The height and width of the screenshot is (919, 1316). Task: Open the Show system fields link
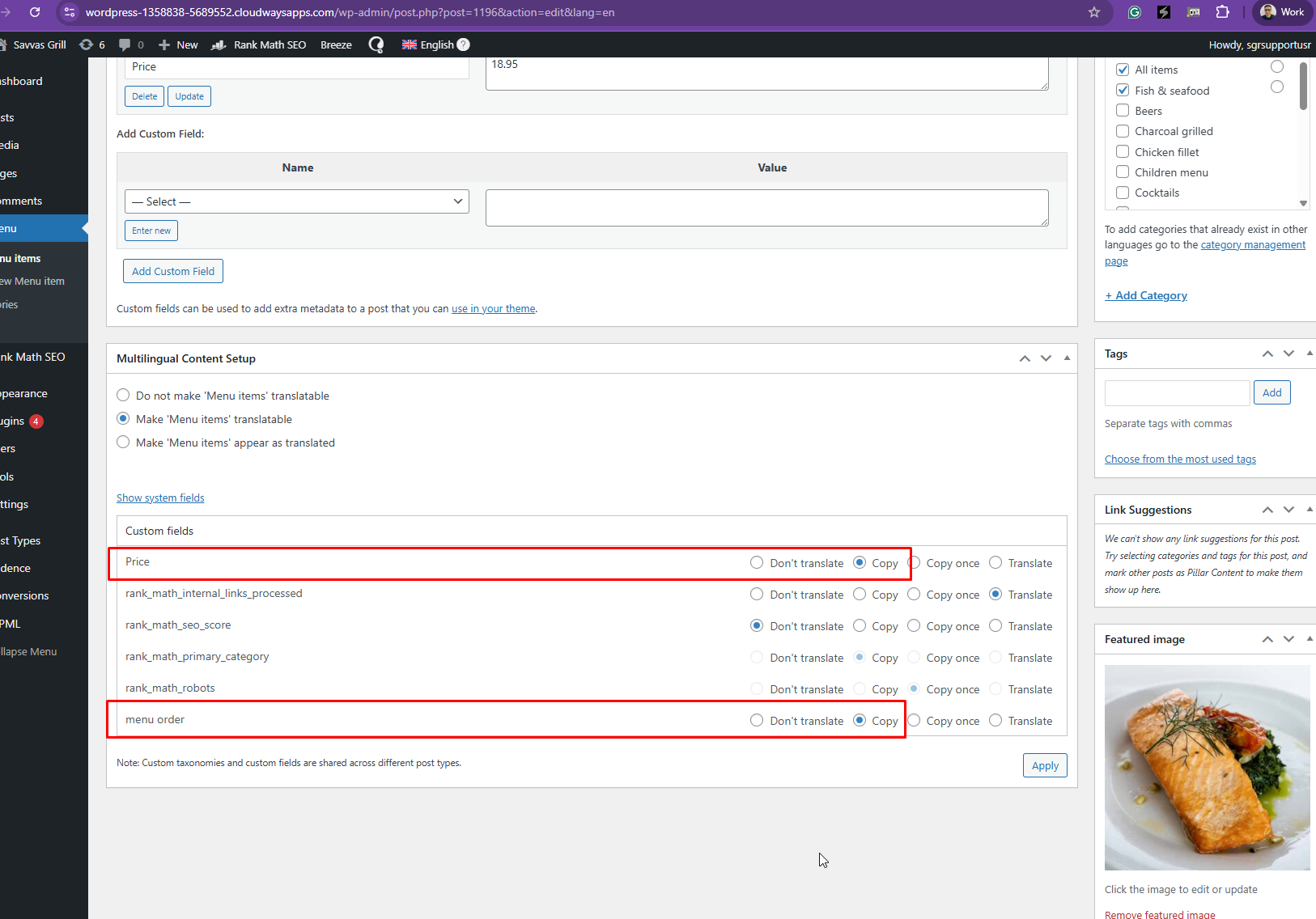point(160,498)
